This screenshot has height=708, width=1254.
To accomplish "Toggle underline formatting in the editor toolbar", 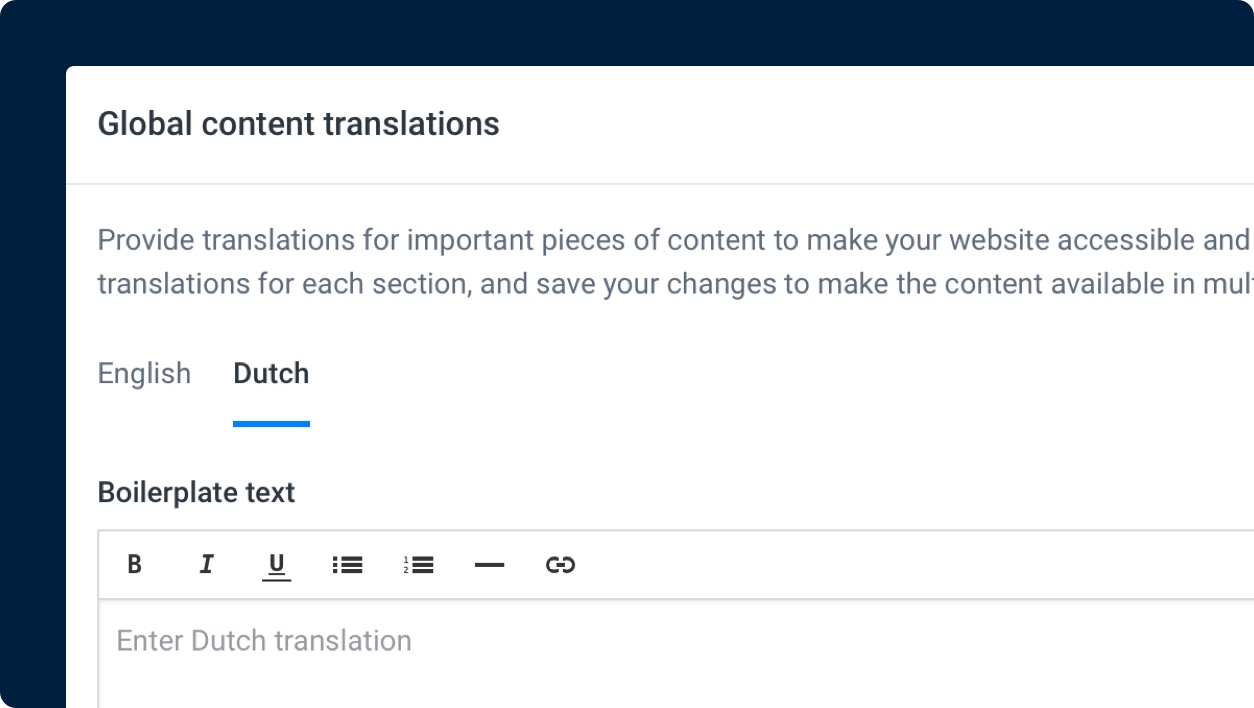I will click(276, 565).
